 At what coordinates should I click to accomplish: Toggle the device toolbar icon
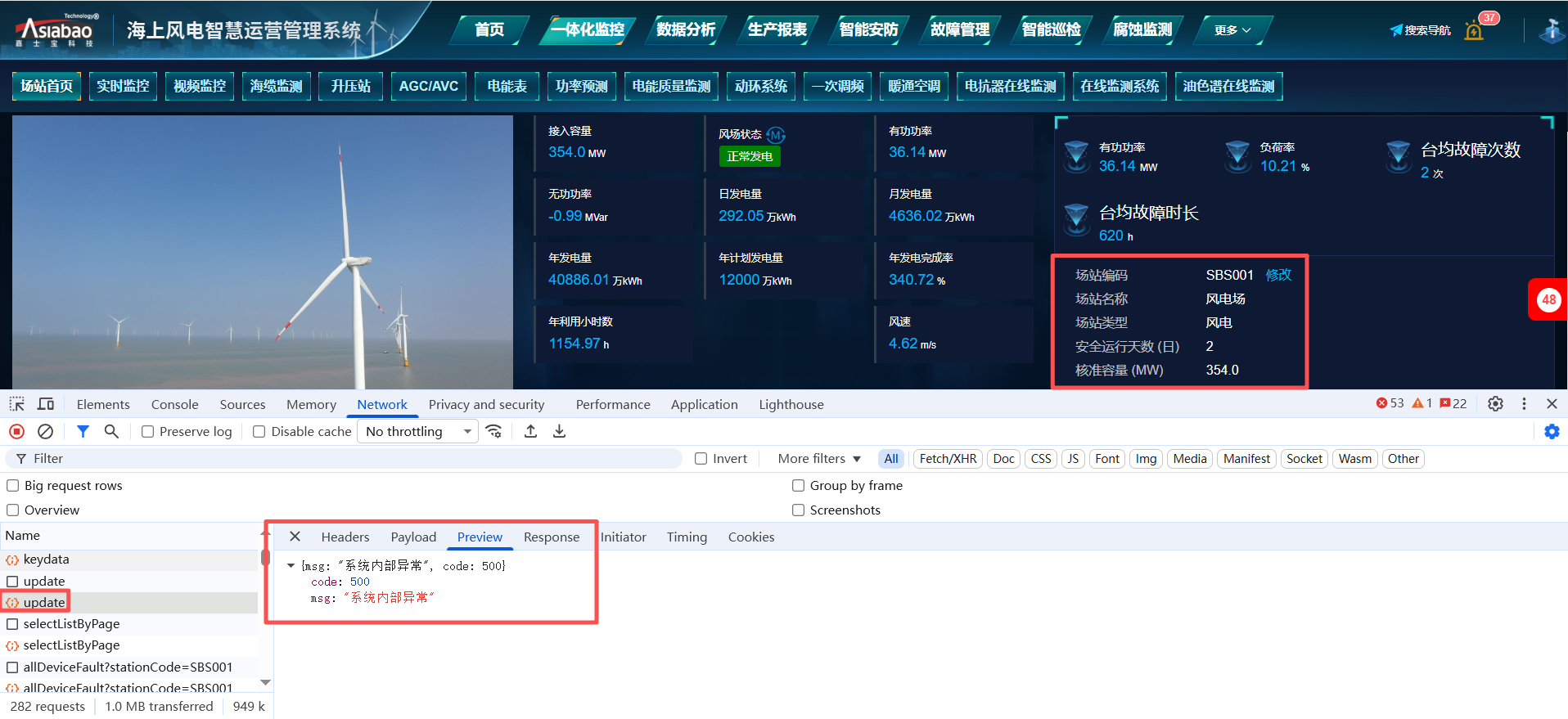click(46, 404)
